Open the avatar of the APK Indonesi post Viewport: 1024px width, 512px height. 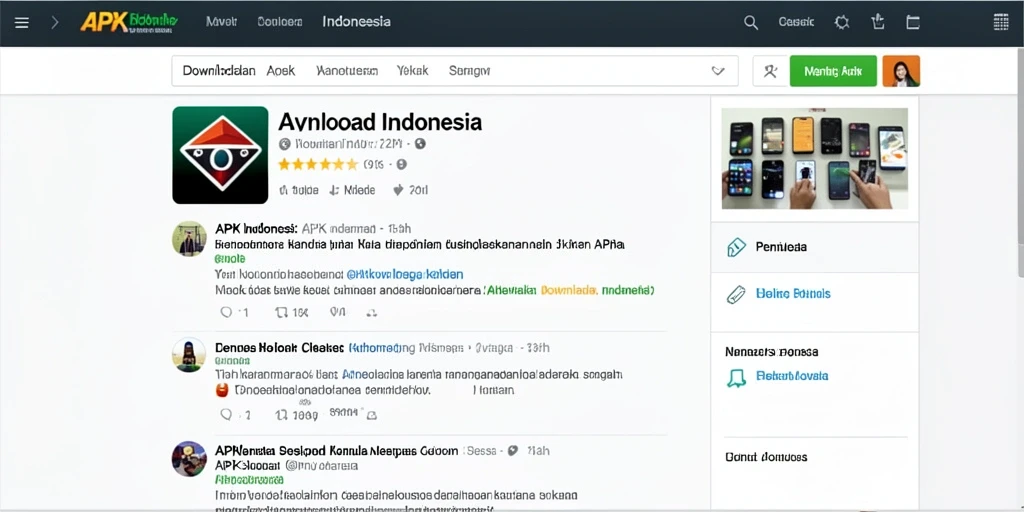pos(189,238)
